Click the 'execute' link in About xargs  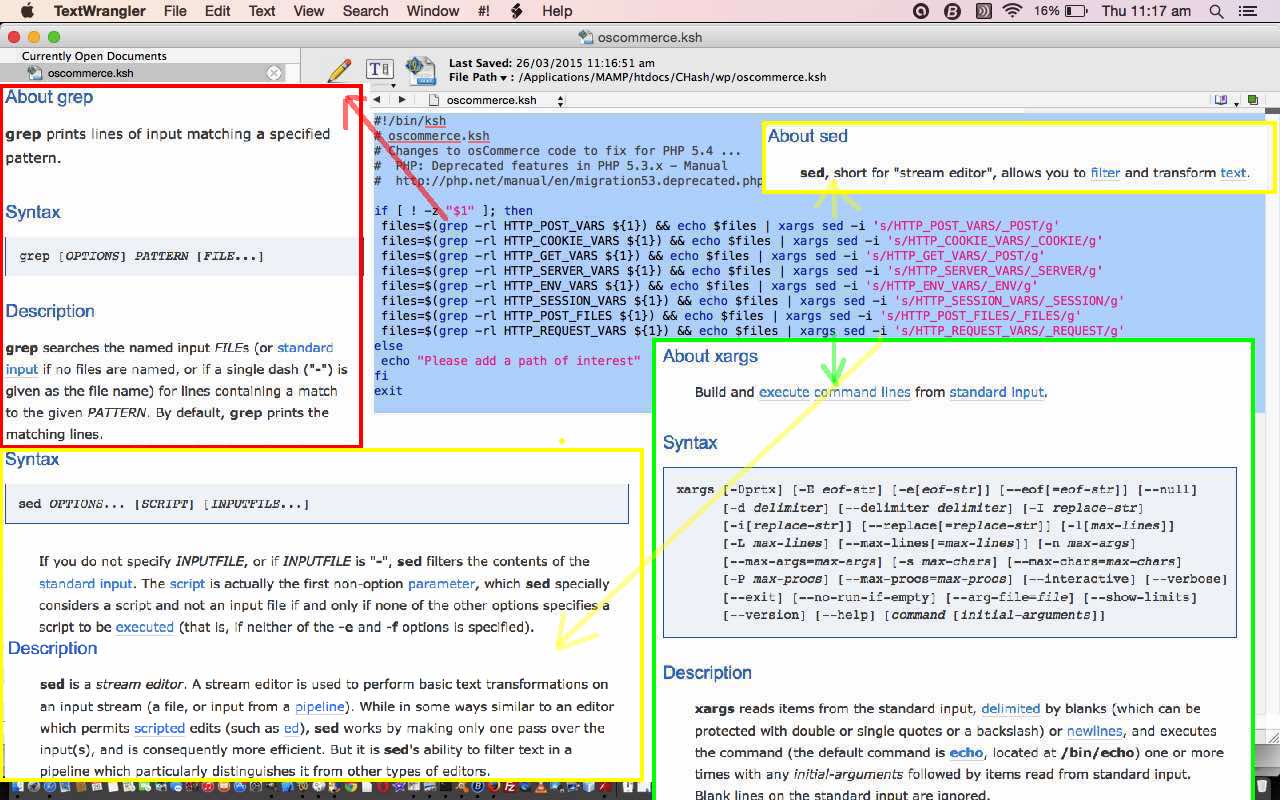pyautogui.click(x=784, y=392)
